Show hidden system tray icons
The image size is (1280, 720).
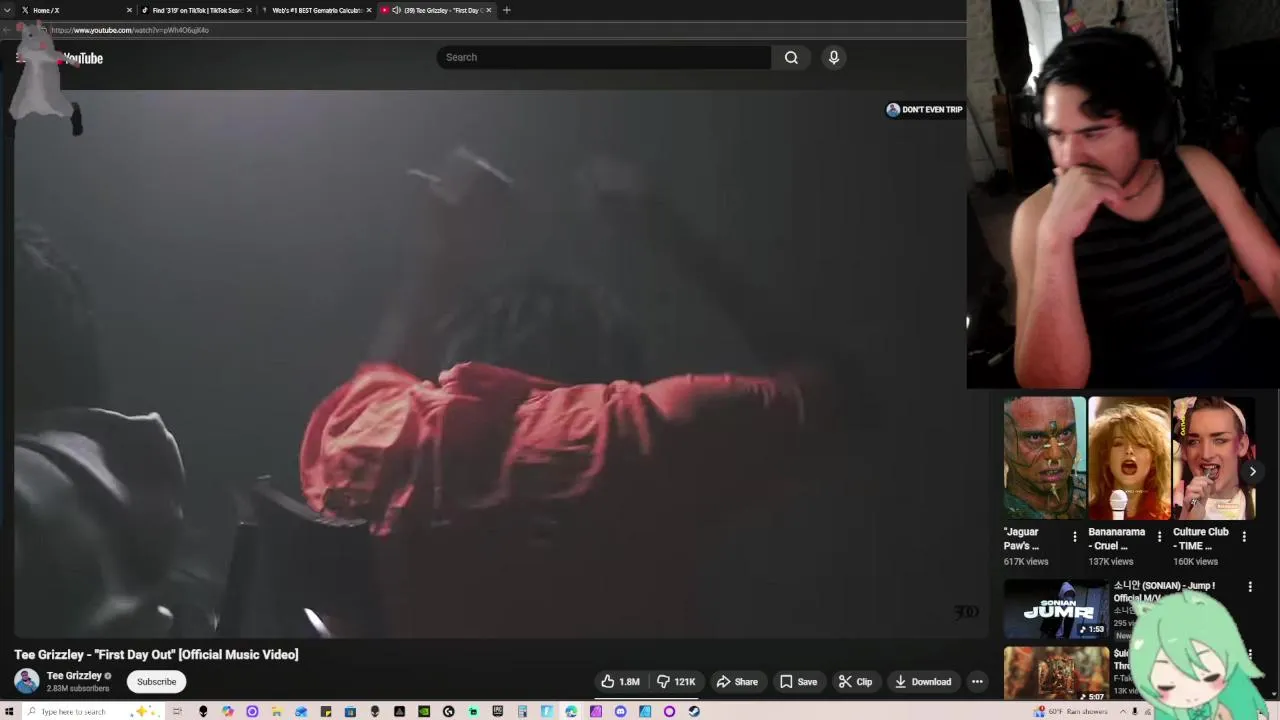[x=1121, y=711]
